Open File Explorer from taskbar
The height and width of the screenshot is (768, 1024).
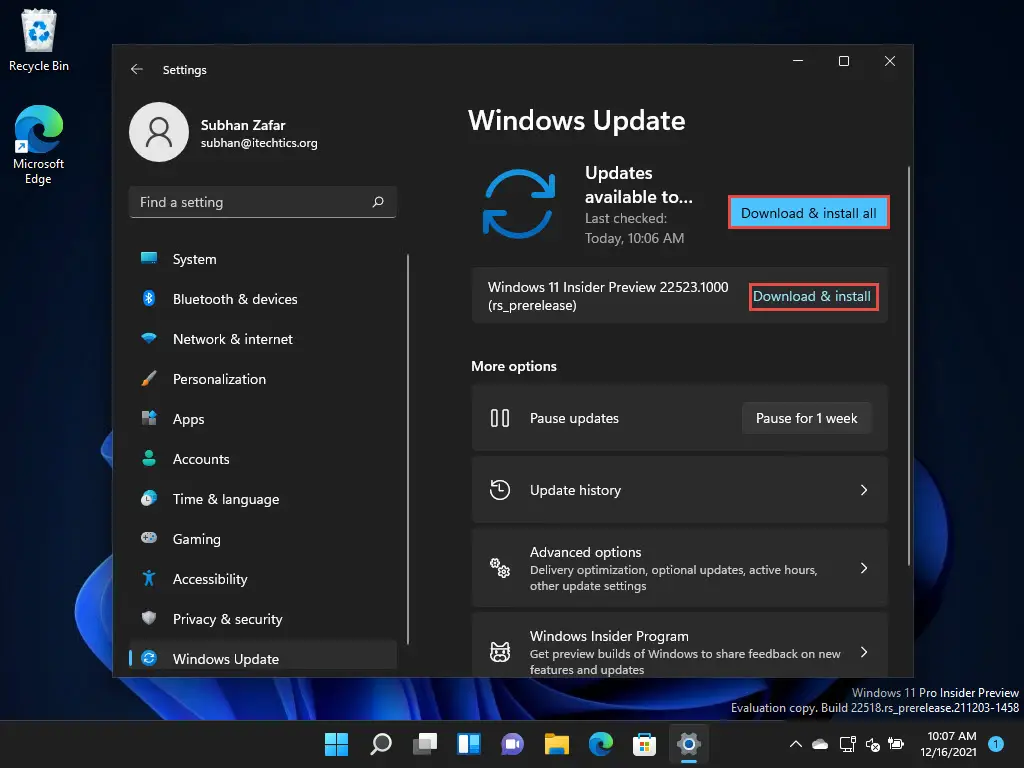557,744
